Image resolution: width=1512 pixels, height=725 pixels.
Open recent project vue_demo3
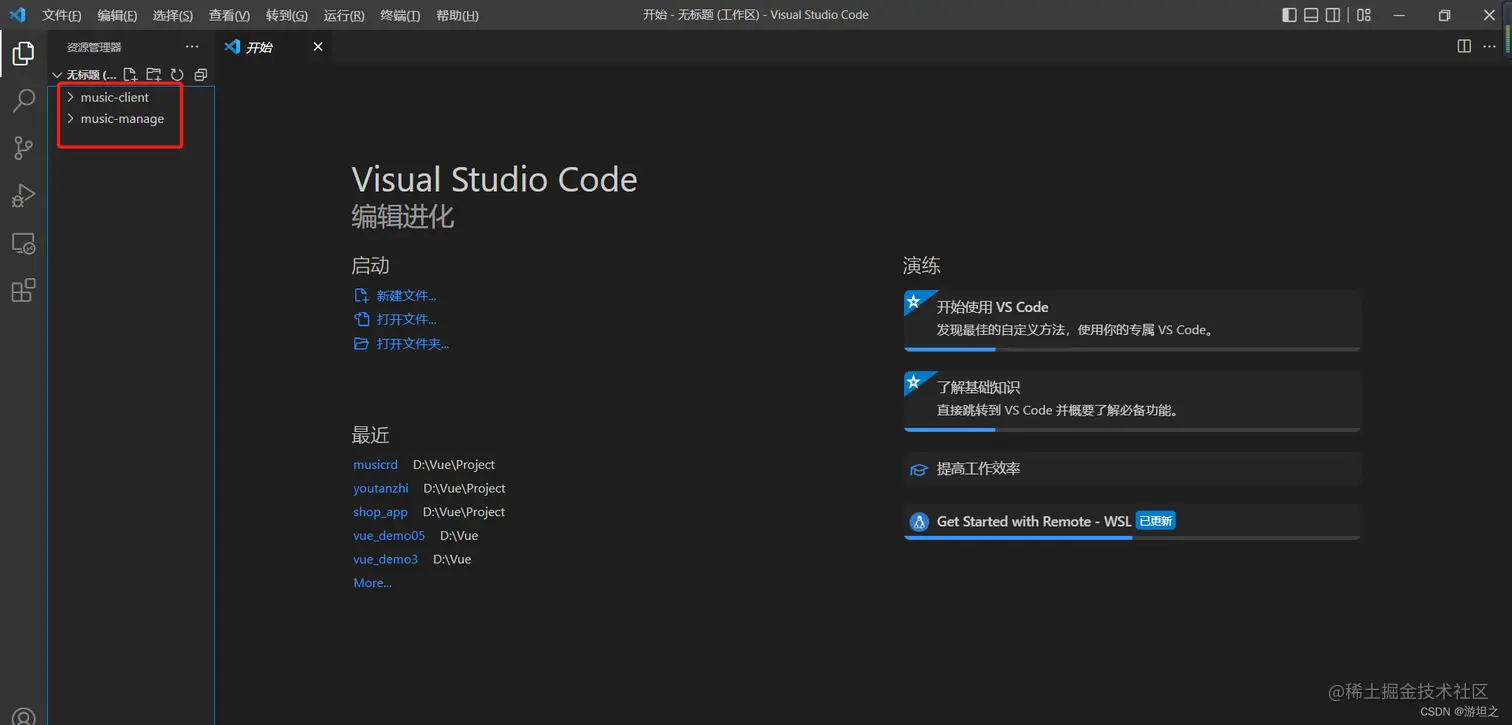(x=385, y=559)
